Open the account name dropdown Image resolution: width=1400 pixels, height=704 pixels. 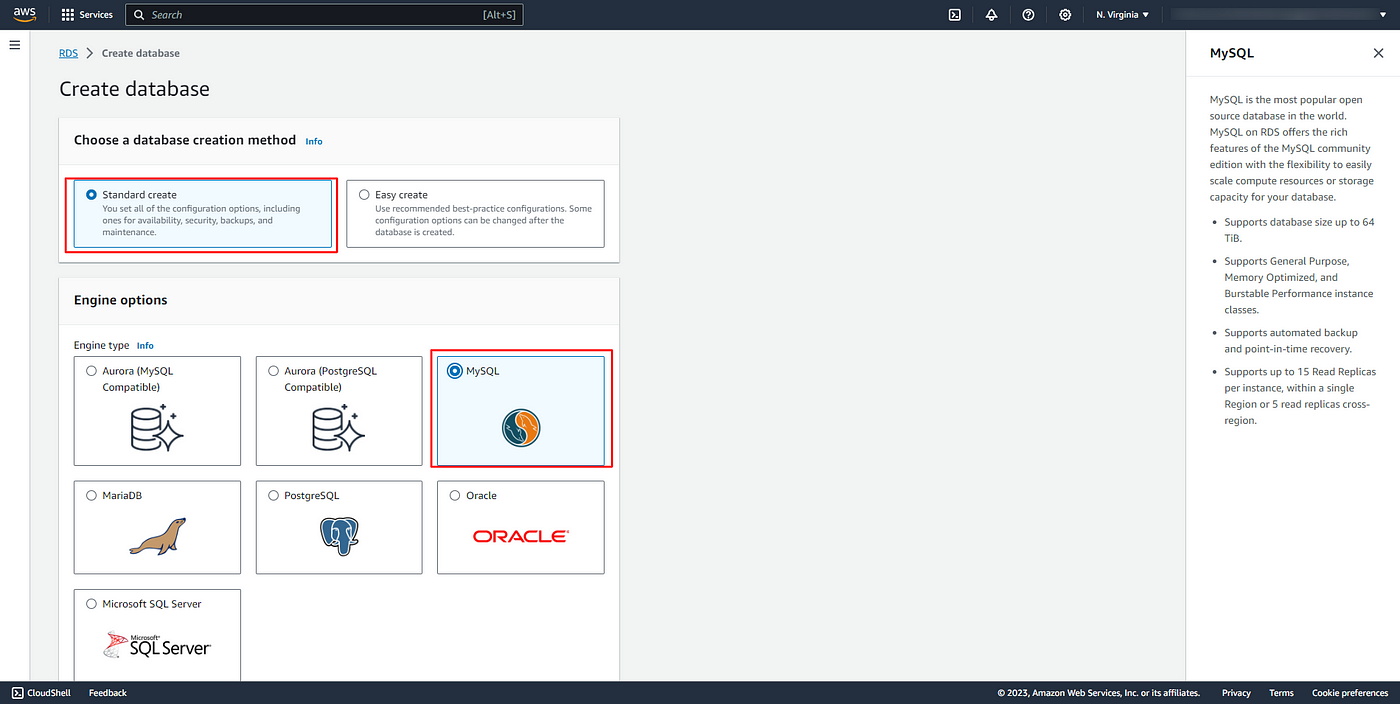tap(1280, 15)
